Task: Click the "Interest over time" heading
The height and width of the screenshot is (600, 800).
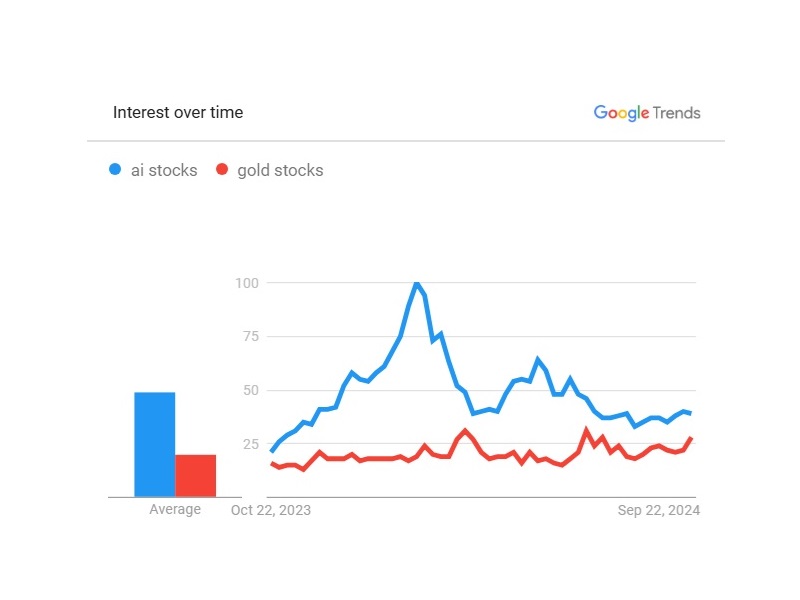Action: 178,112
